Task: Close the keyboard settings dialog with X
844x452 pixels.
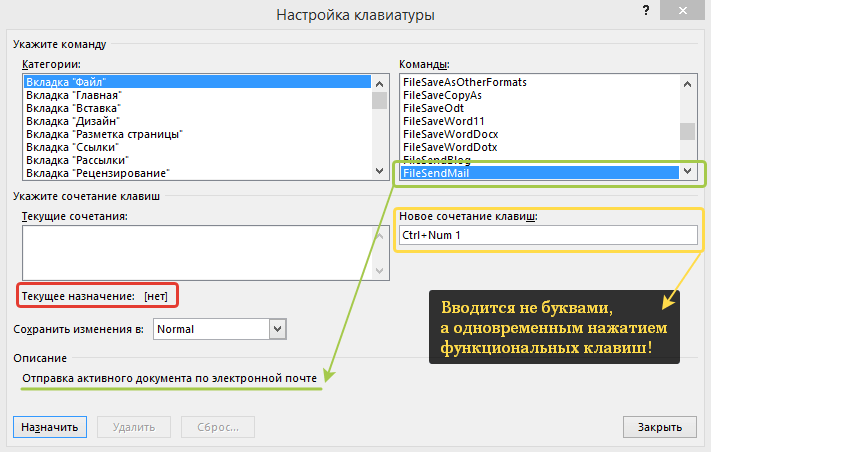Action: pos(683,13)
